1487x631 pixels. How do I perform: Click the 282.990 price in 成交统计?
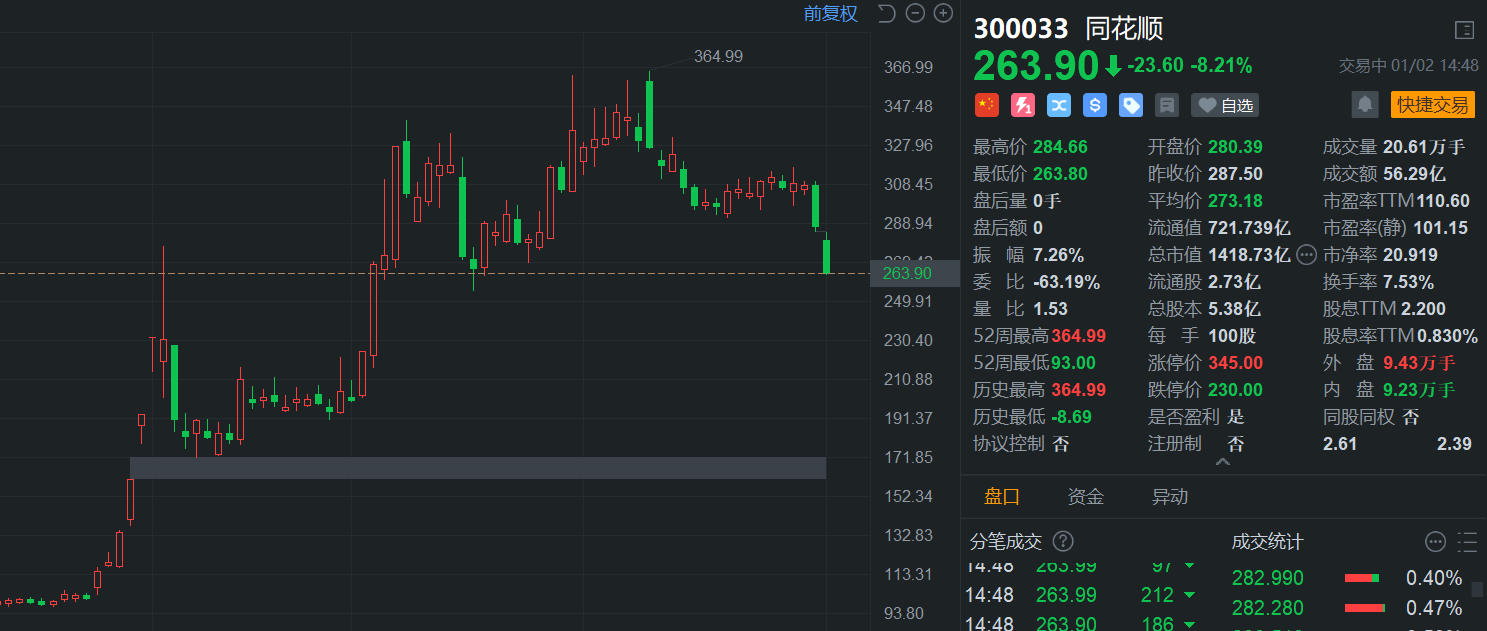point(1268,578)
